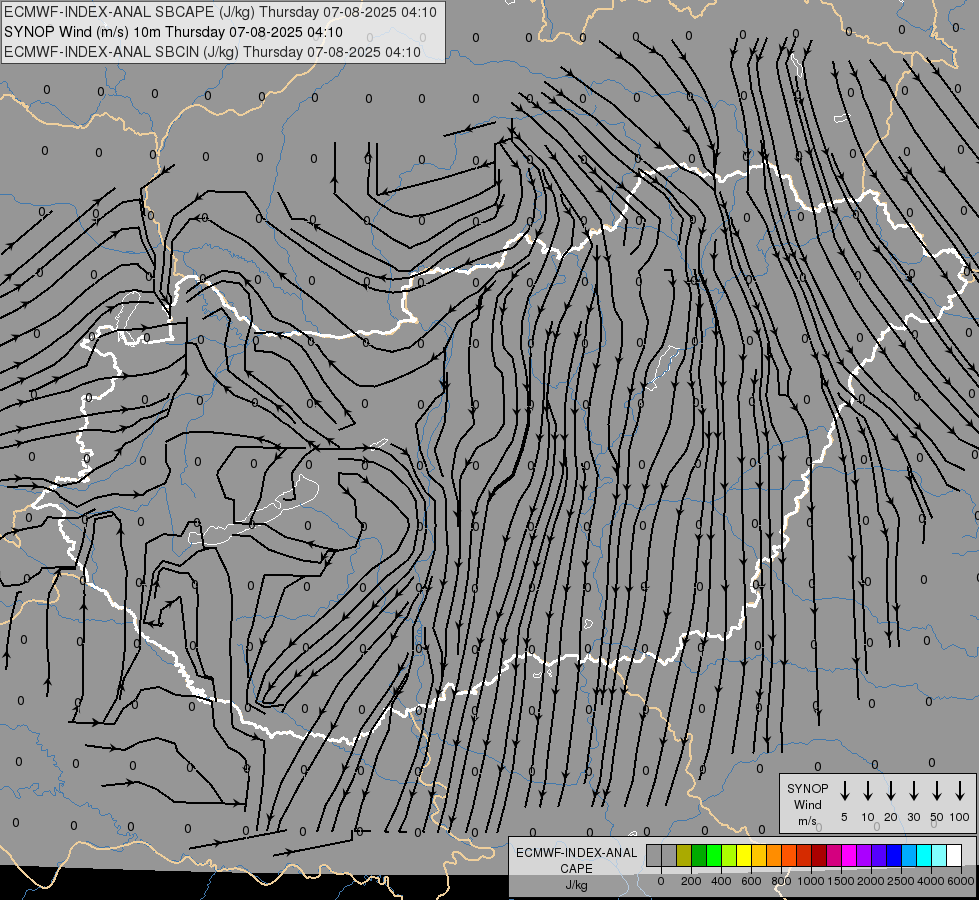Click the 5 m/s value in wind legend
Image resolution: width=979 pixels, height=900 pixels.
pos(844,817)
